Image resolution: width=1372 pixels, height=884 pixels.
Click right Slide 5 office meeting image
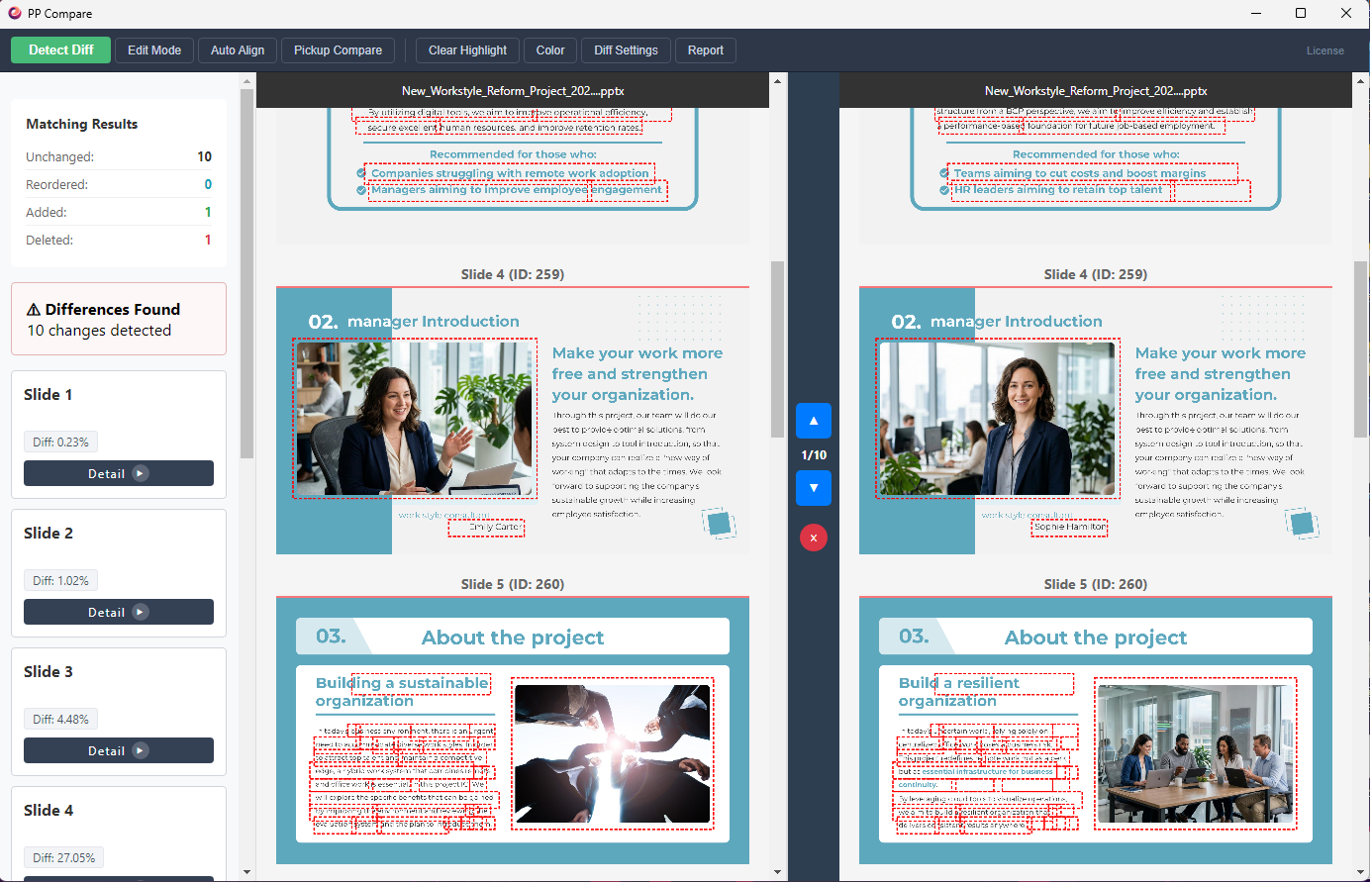tap(1195, 753)
